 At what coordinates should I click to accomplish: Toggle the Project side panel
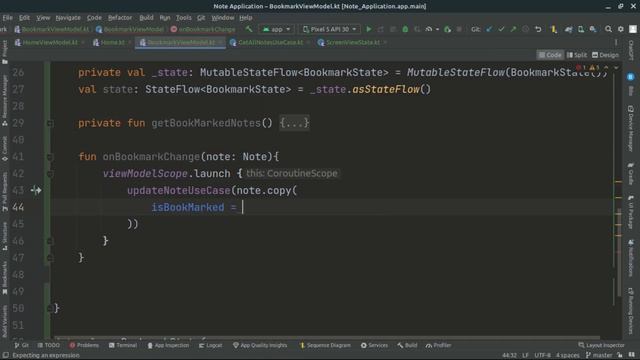point(4,51)
